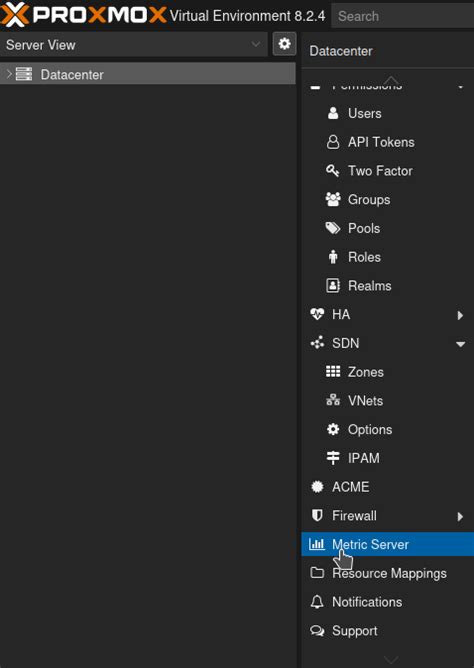Click the HA heartbeat icon
474x668 pixels.
point(317,314)
